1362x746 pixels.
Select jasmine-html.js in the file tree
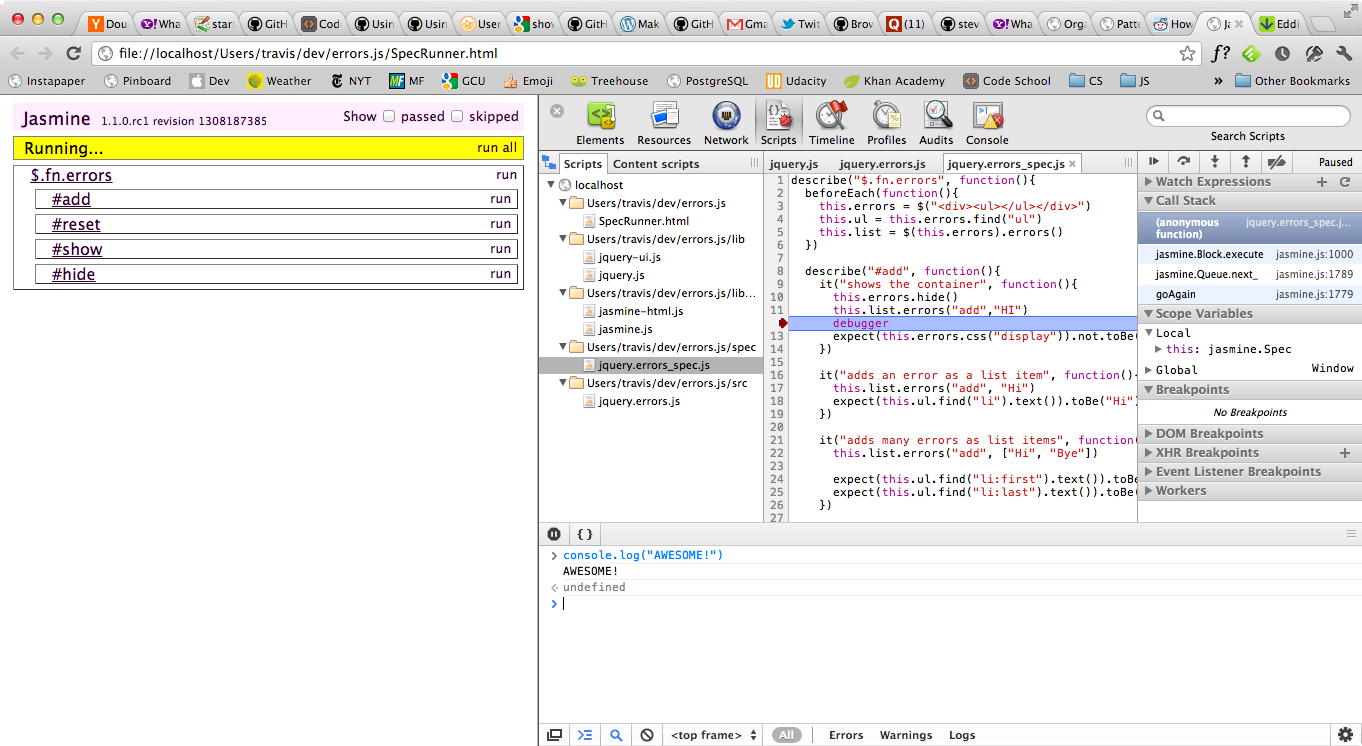[641, 311]
